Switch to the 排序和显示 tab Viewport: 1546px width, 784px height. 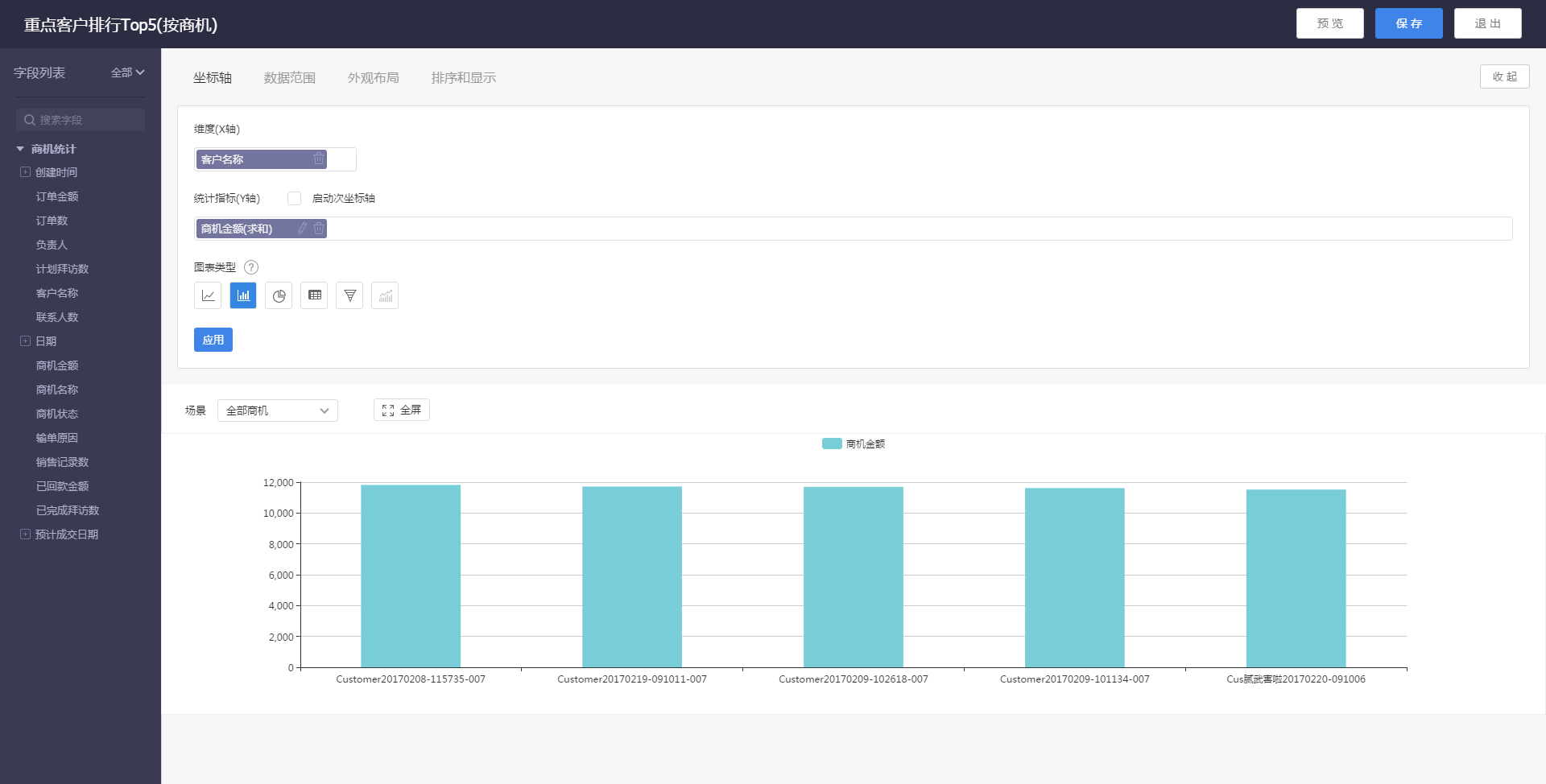[463, 78]
